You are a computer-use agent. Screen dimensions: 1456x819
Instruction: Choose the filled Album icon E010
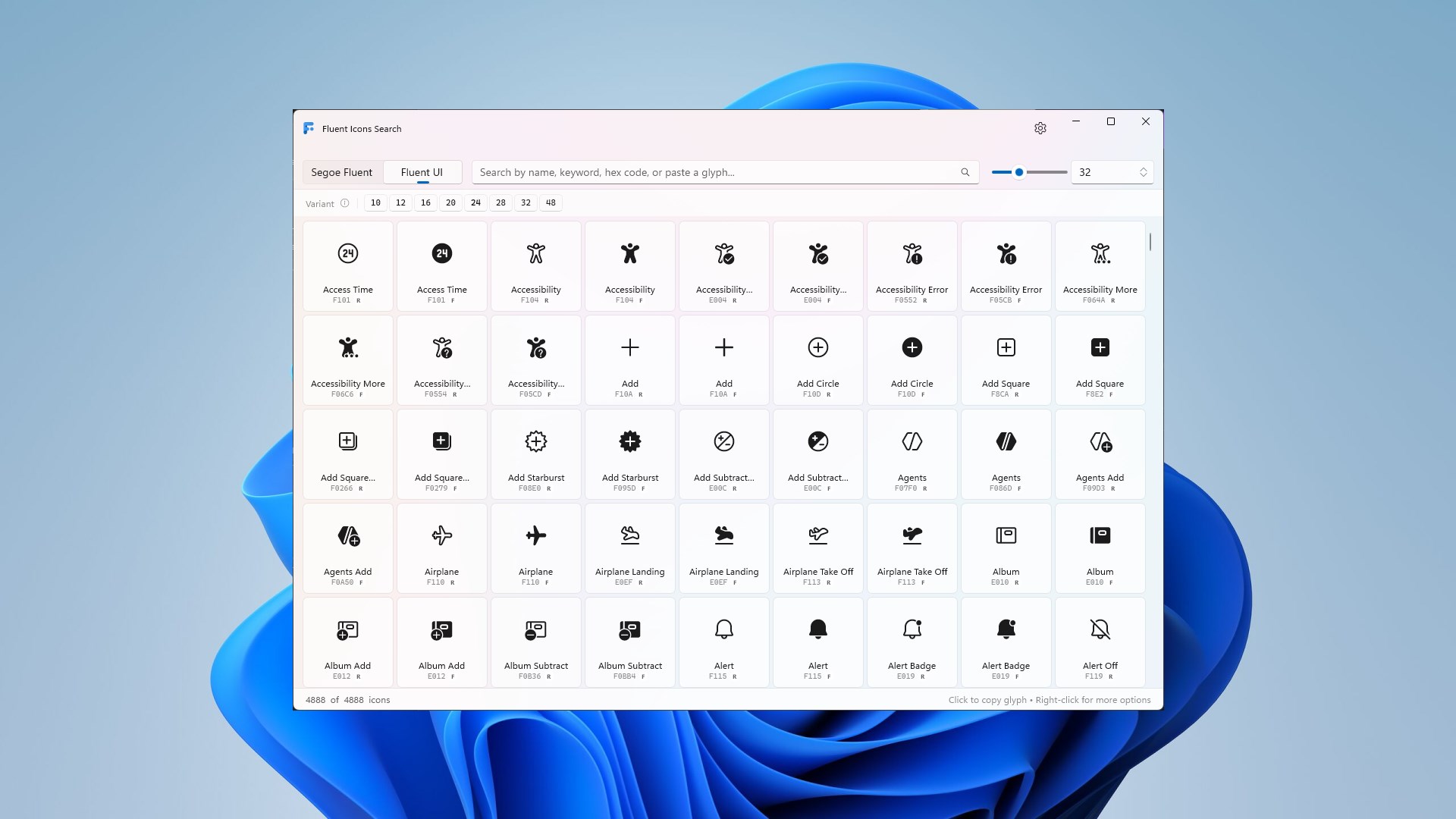pos(1100,548)
